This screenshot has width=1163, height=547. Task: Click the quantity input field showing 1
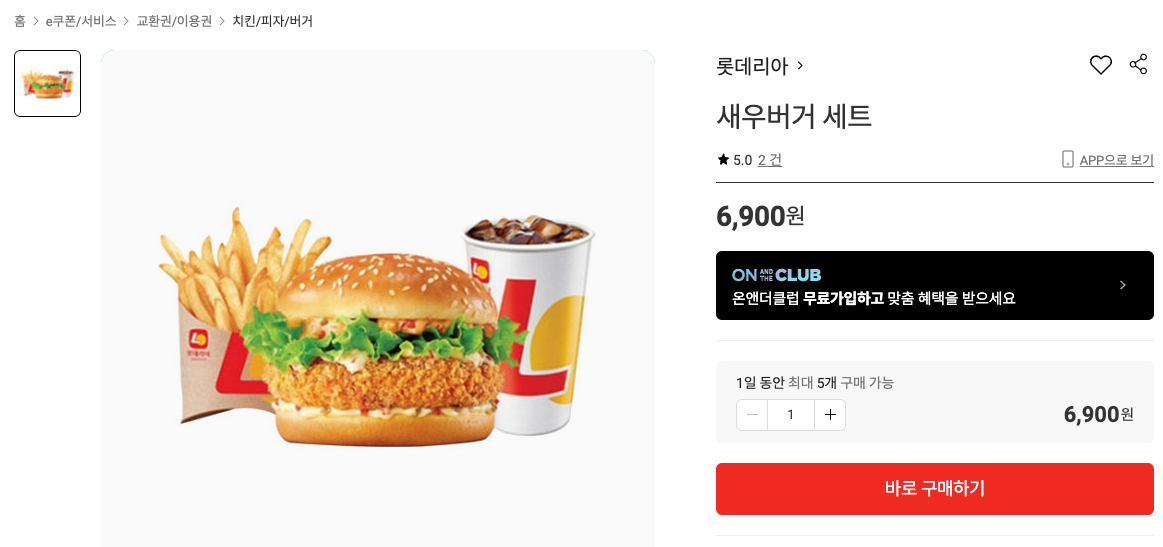(791, 415)
